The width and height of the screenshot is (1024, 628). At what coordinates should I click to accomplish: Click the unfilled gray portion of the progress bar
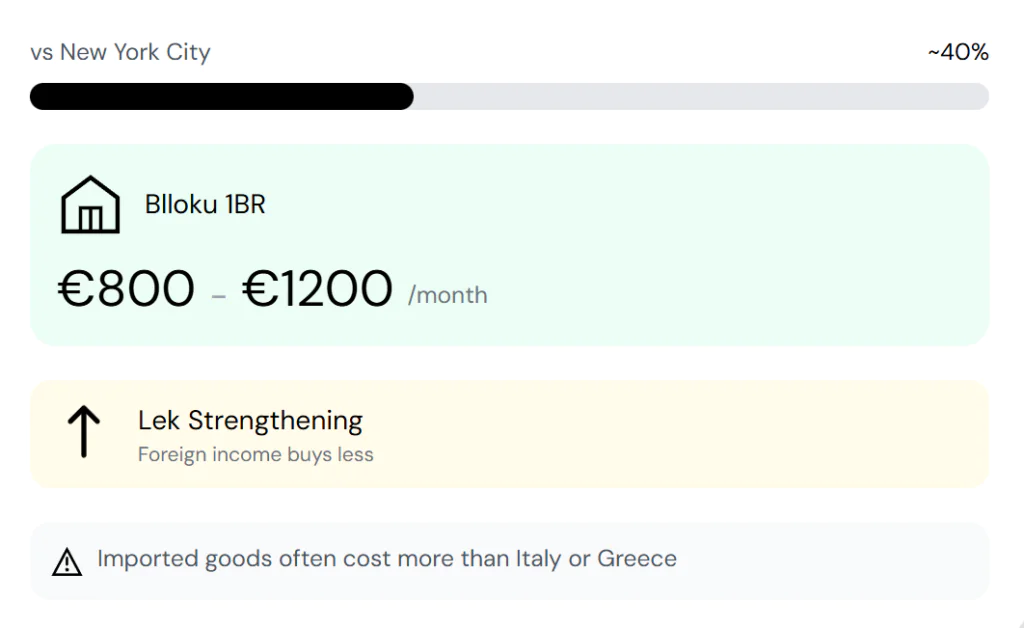click(700, 96)
